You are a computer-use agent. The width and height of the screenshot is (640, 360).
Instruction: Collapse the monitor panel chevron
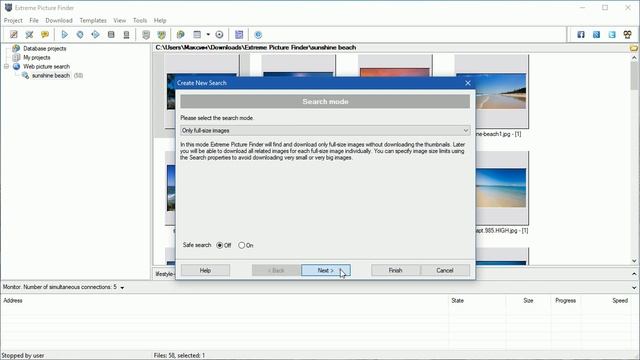[634, 287]
